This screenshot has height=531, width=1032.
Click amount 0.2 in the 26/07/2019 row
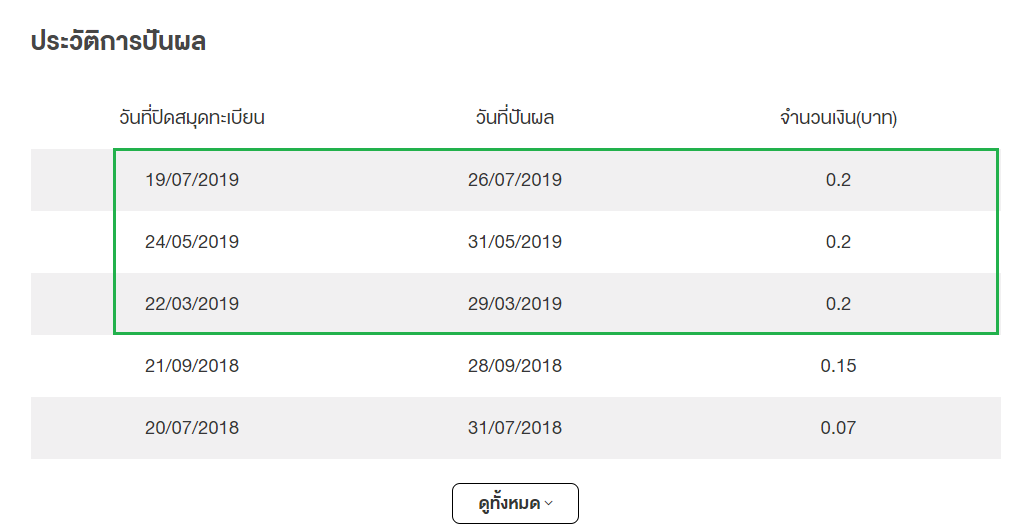coord(838,180)
